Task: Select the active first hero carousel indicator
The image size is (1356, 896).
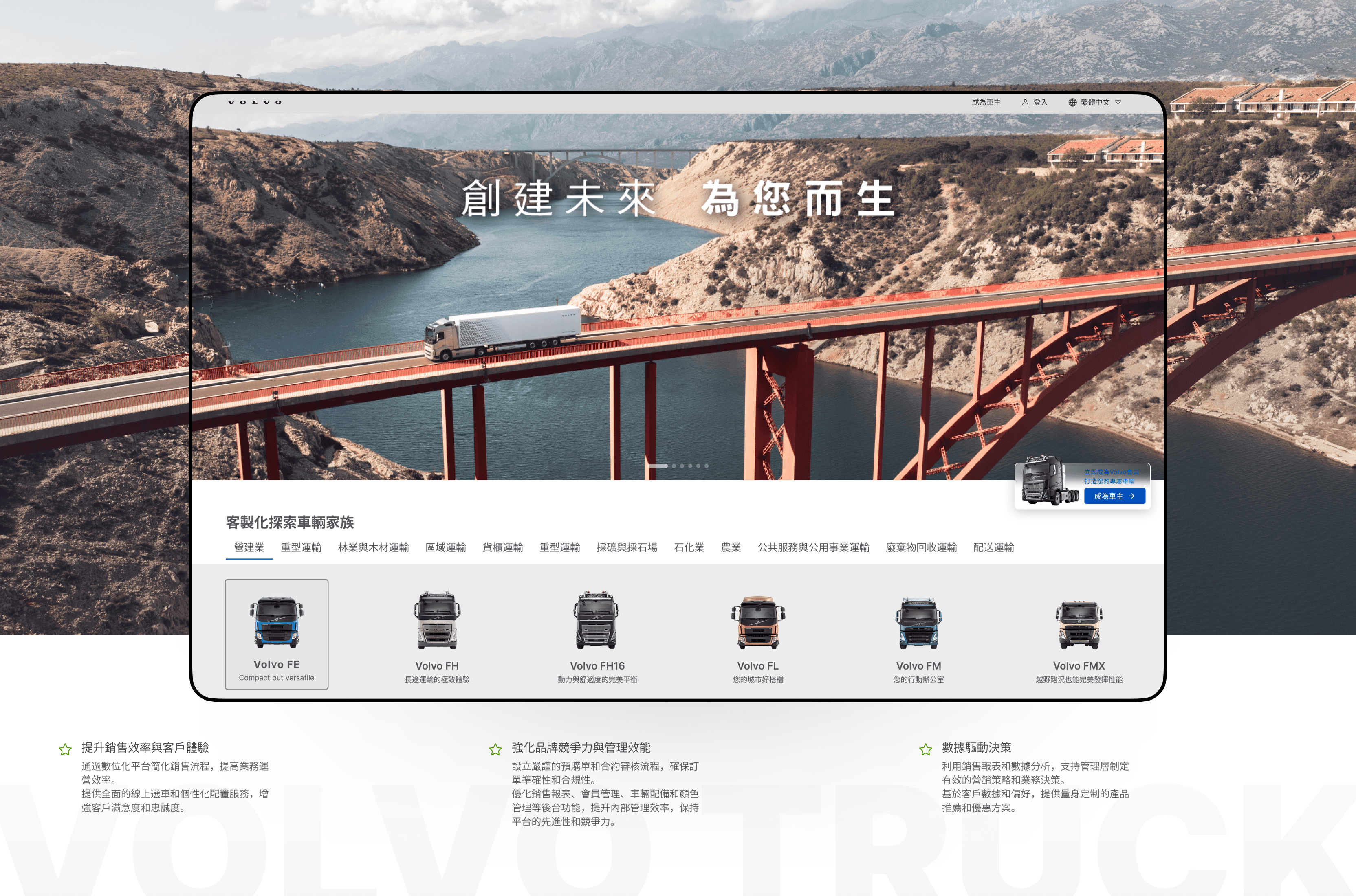Action: [x=658, y=466]
